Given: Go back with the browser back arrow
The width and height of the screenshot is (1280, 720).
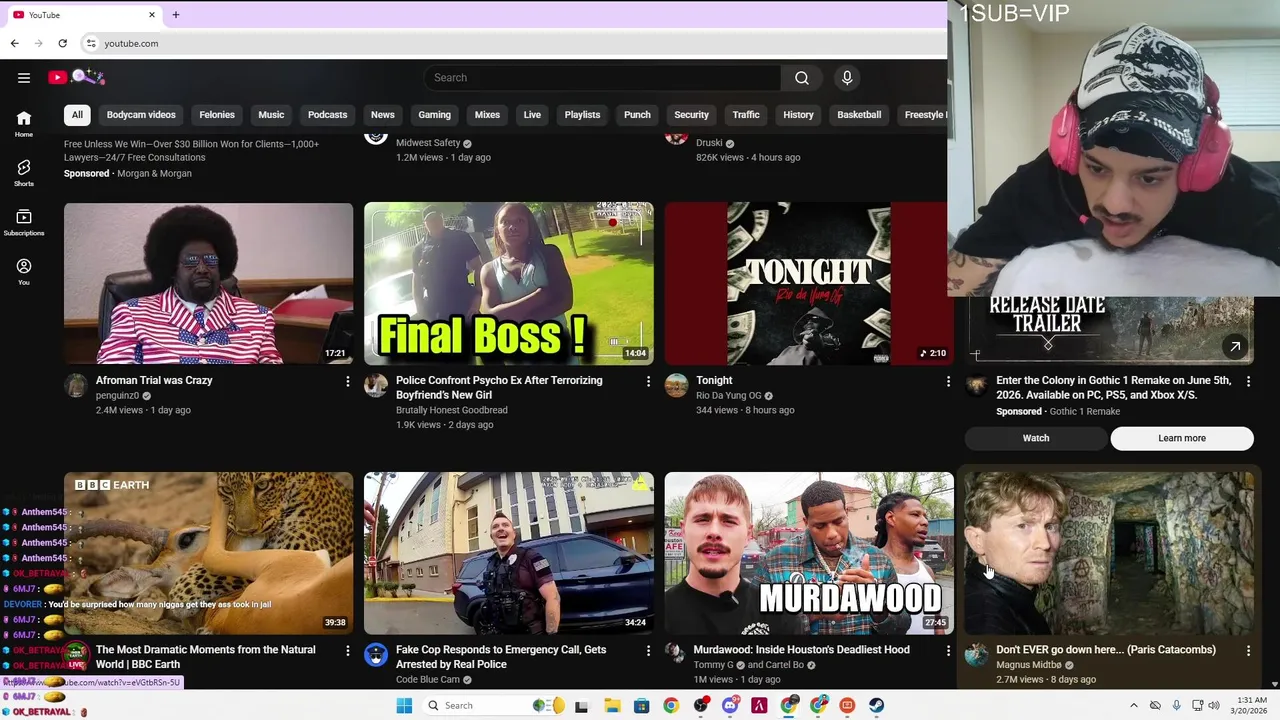Looking at the screenshot, I should (x=14, y=43).
